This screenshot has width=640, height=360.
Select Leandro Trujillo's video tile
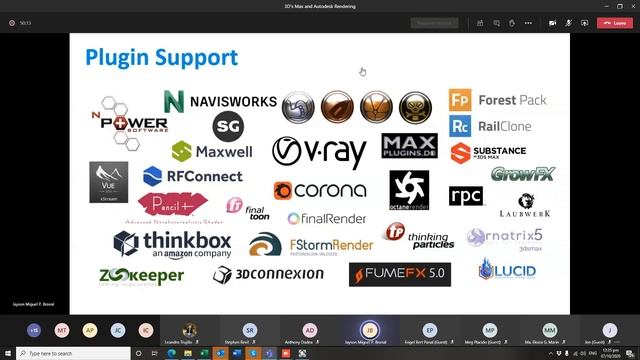189,331
